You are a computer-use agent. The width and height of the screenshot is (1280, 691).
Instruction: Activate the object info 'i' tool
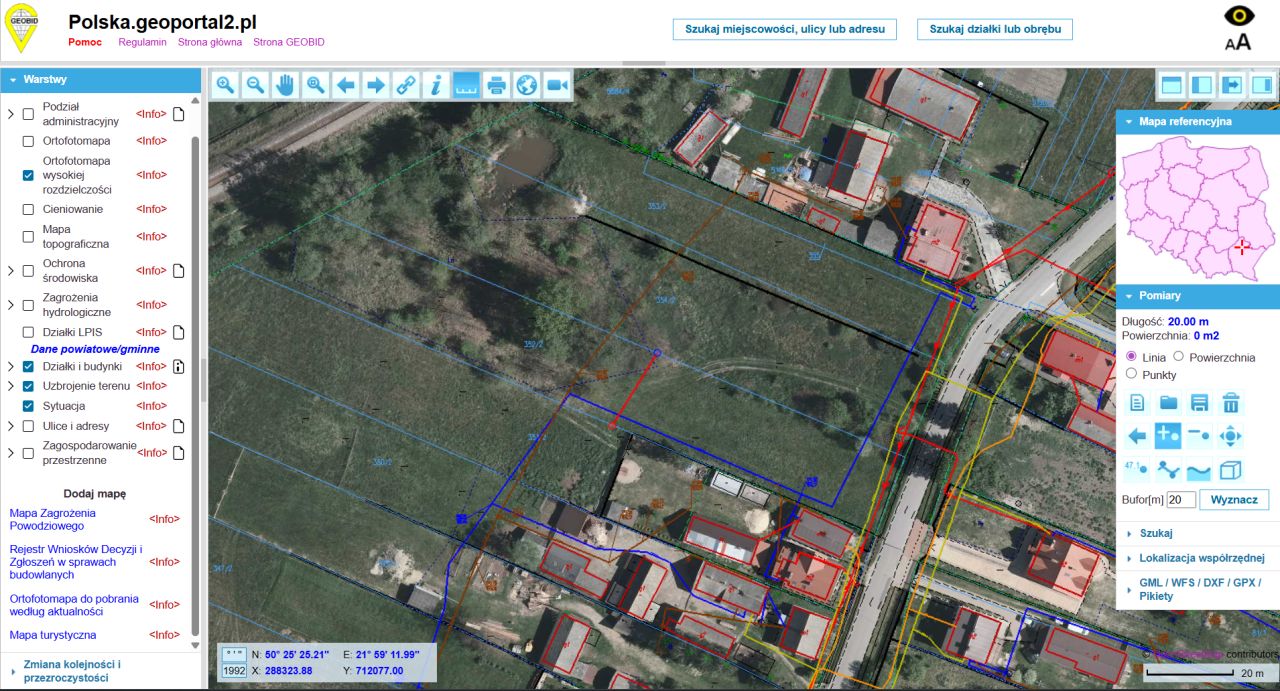(436, 85)
